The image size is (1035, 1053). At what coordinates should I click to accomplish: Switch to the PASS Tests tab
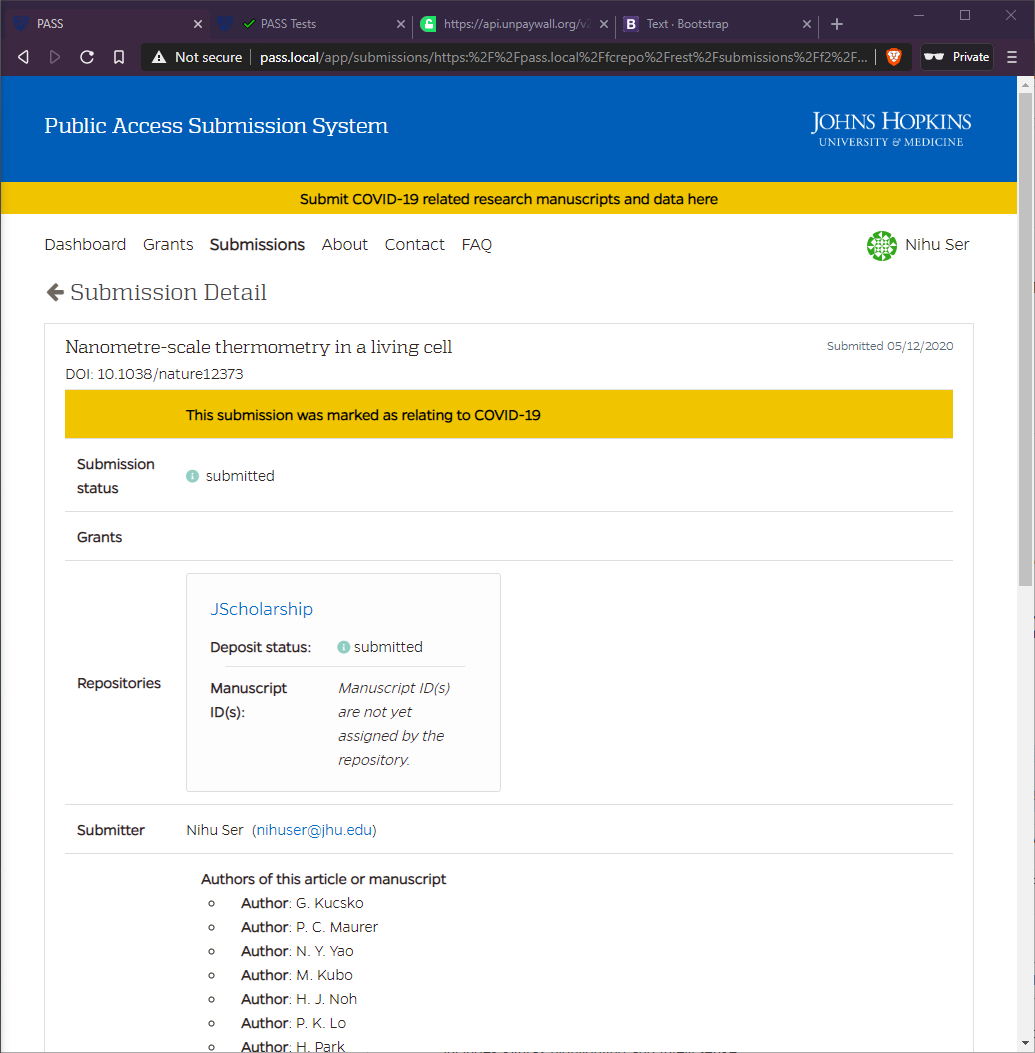(x=288, y=24)
